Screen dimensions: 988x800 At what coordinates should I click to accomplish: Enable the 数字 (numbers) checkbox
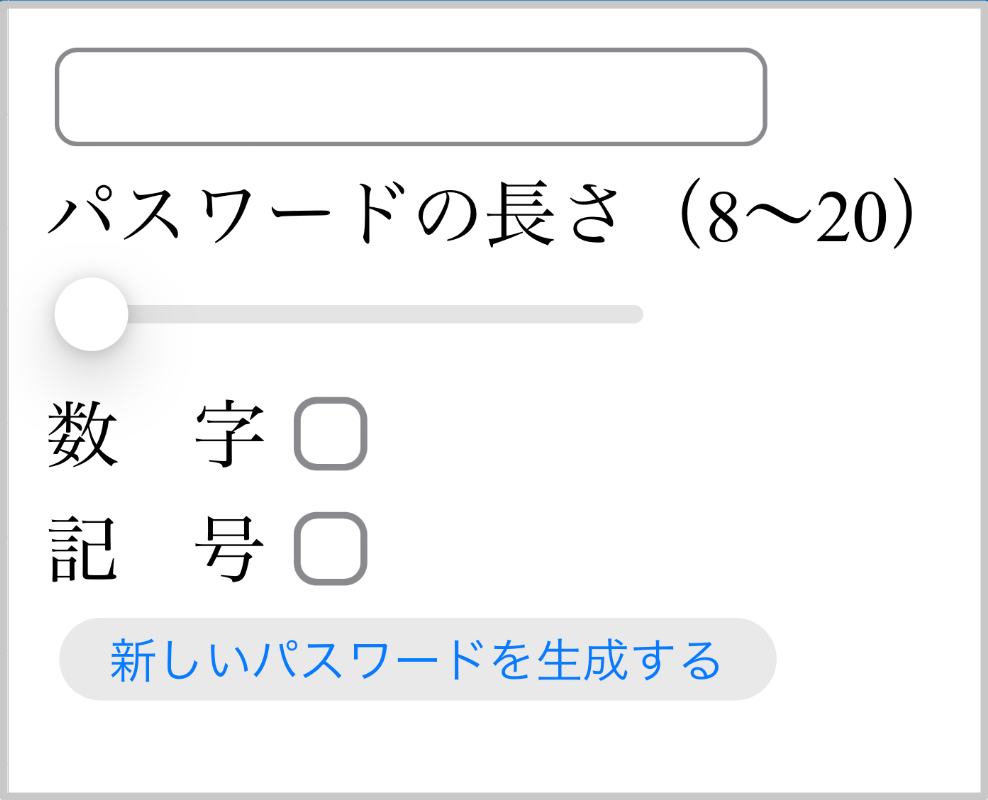coord(328,432)
